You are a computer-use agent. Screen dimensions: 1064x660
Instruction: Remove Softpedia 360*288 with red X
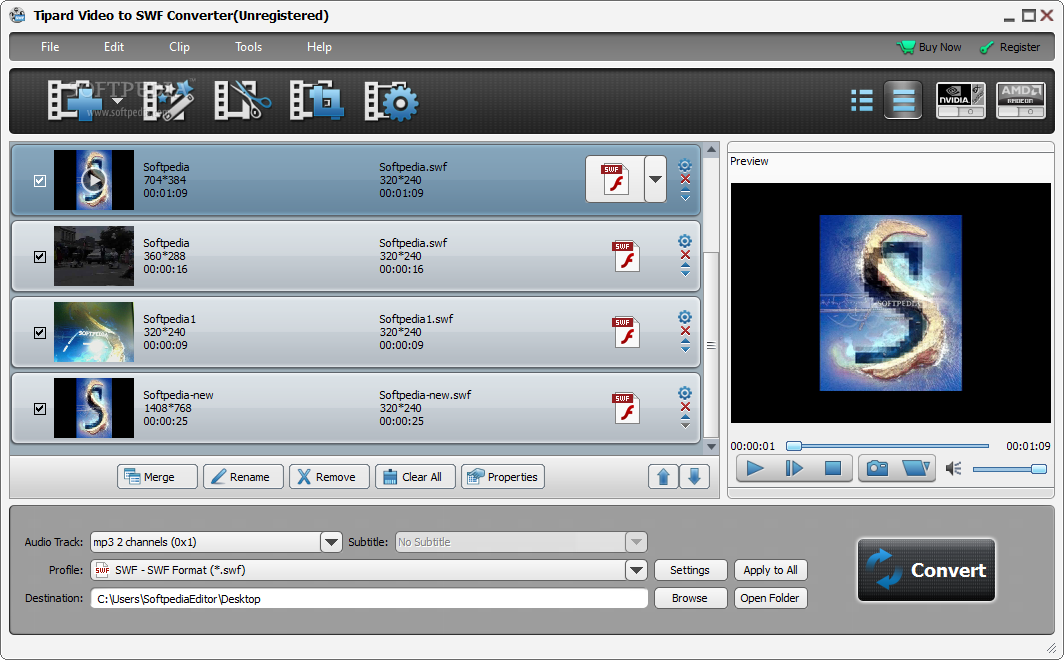pyautogui.click(x=685, y=255)
